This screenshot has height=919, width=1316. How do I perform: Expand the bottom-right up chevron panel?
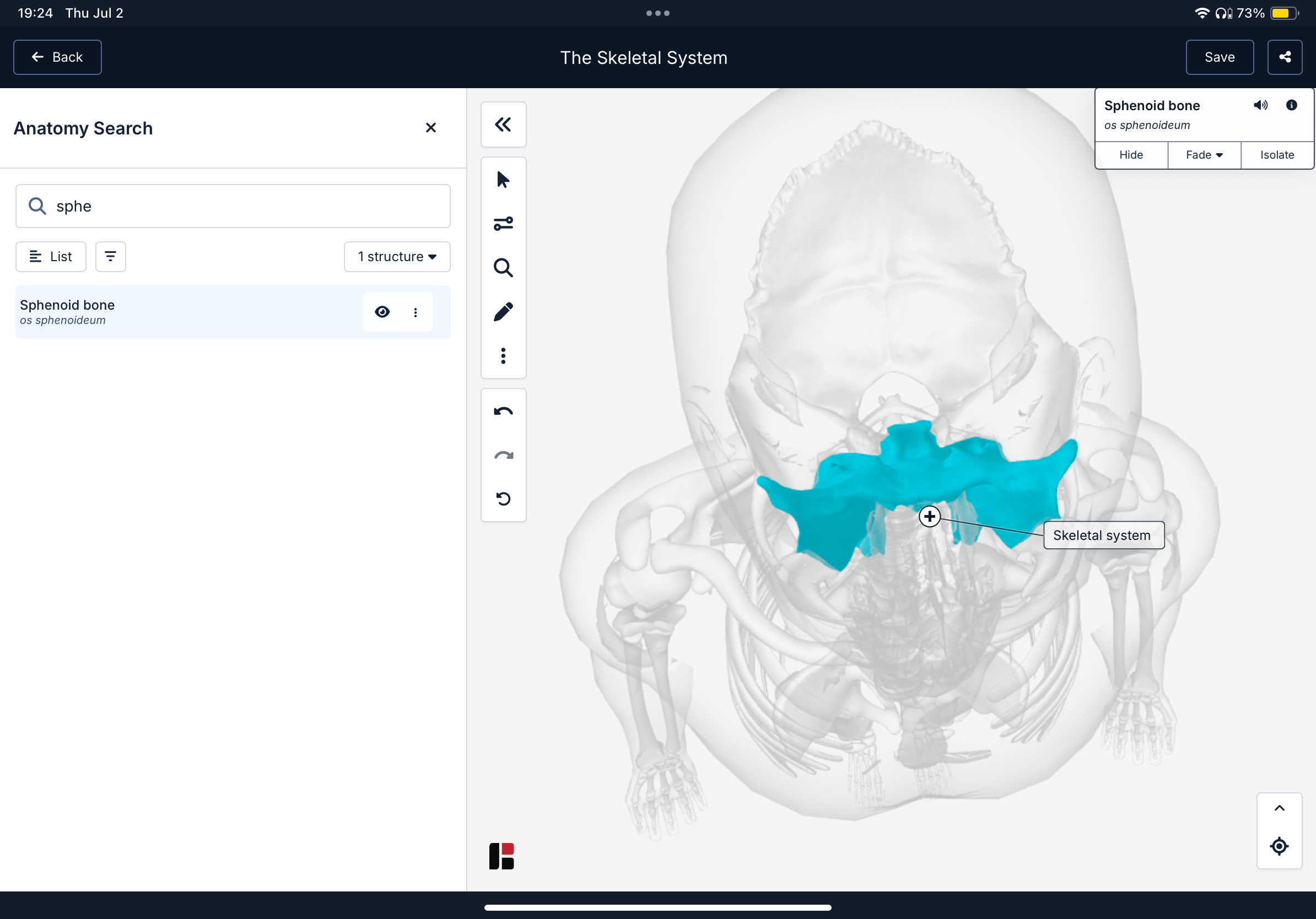1279,808
